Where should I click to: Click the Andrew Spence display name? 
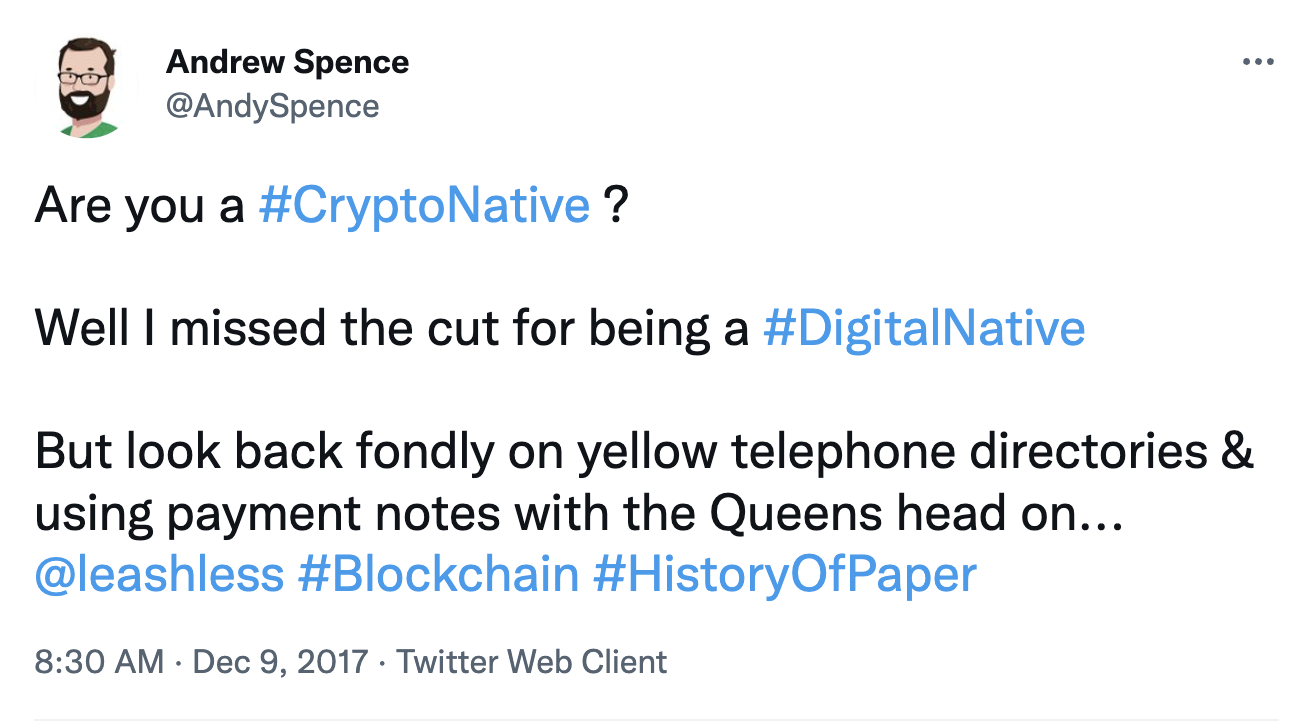click(288, 62)
